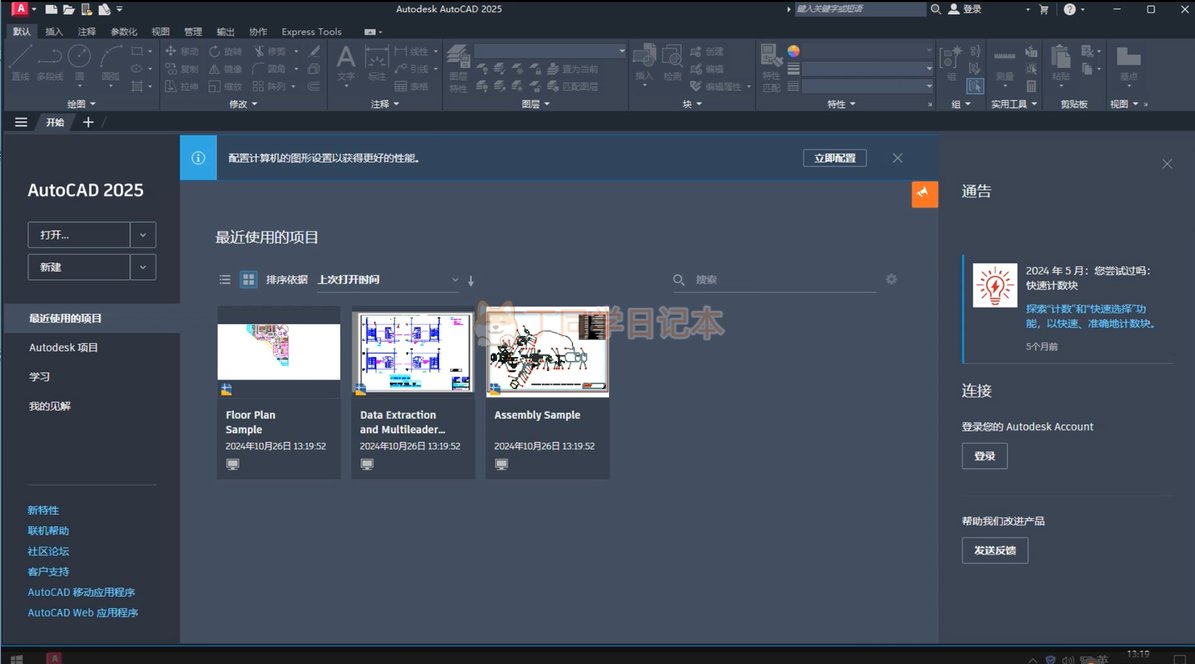Toggle the hamburger menu beside Start tab

[21, 122]
